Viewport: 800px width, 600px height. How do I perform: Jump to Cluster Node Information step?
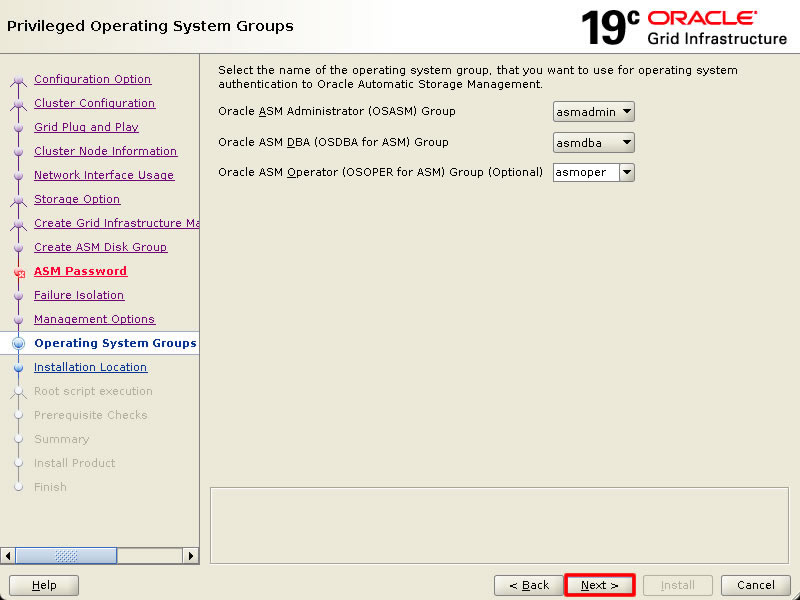(x=105, y=151)
